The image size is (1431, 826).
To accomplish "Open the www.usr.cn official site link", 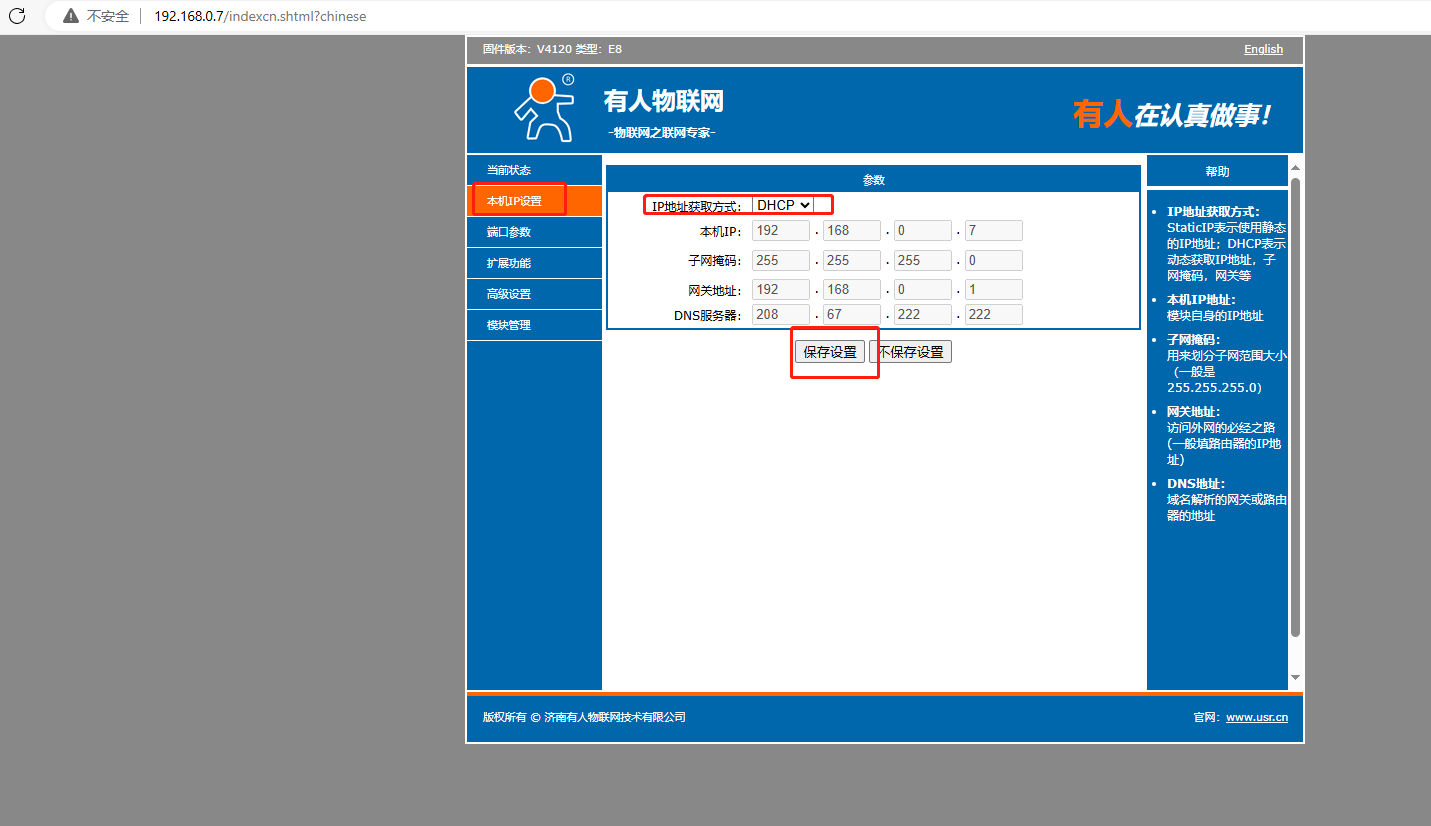I will 1257,717.
